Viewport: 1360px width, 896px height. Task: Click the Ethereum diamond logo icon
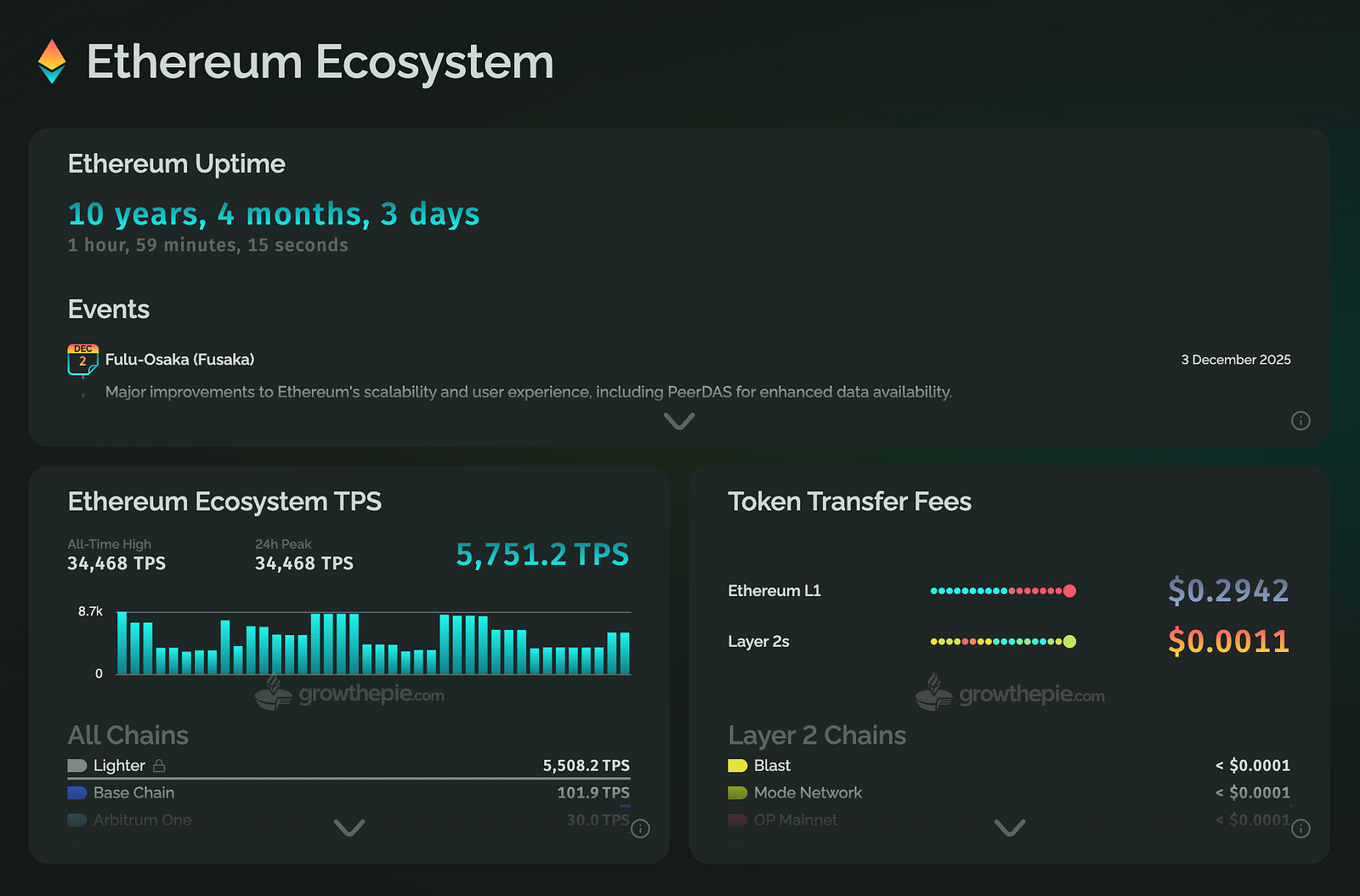52,61
